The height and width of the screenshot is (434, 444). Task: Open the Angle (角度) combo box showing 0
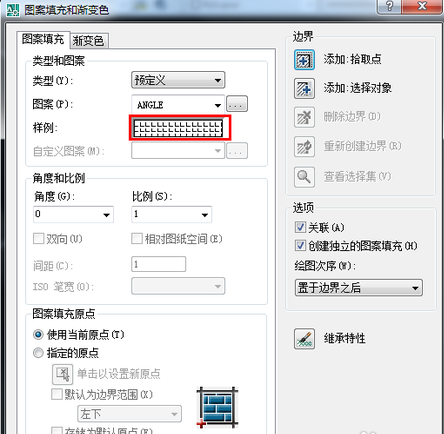click(73, 214)
